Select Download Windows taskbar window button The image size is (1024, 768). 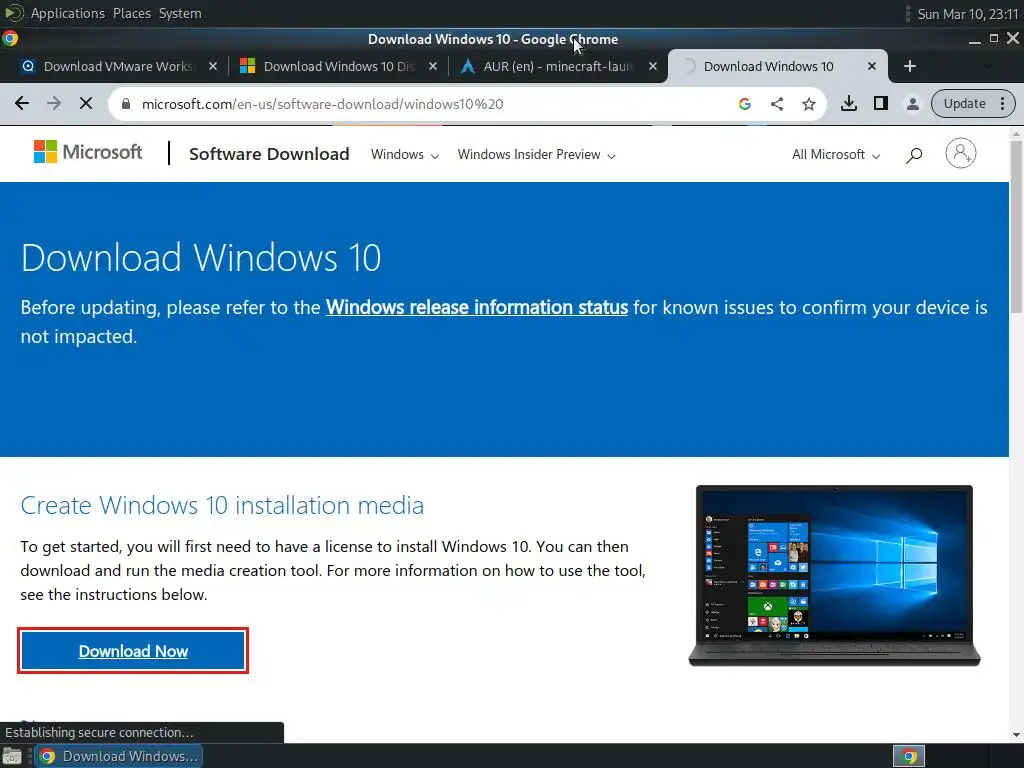click(x=118, y=756)
